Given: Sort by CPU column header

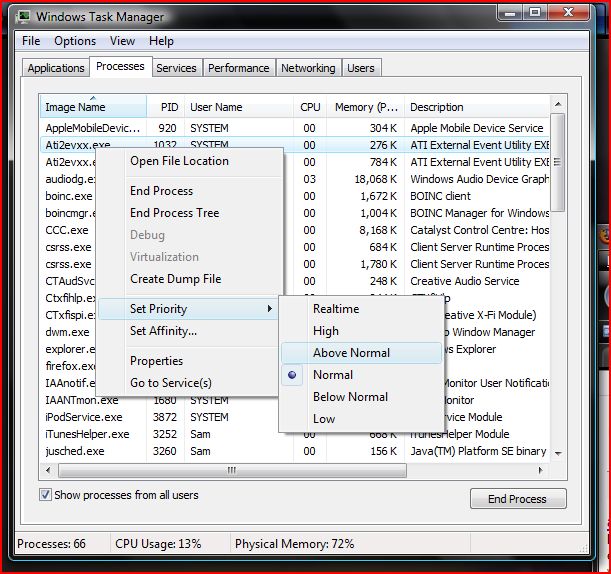Looking at the screenshot, I should coord(310,107).
